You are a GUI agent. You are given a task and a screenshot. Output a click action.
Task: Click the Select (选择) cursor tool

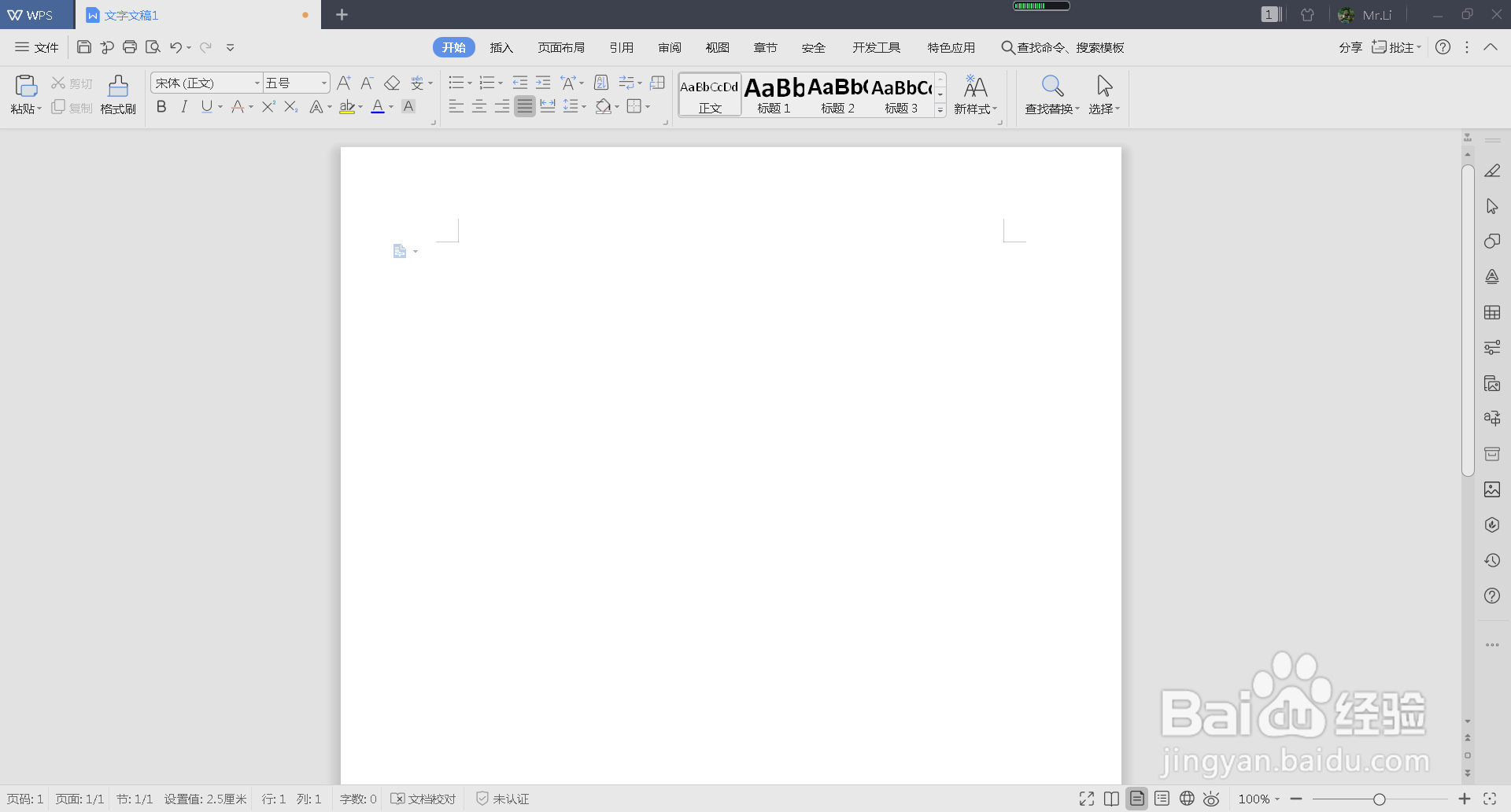pyautogui.click(x=1104, y=94)
